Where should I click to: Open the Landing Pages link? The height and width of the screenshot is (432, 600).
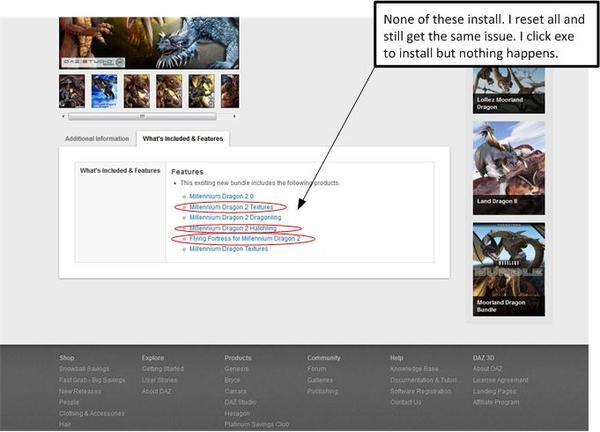click(x=494, y=391)
